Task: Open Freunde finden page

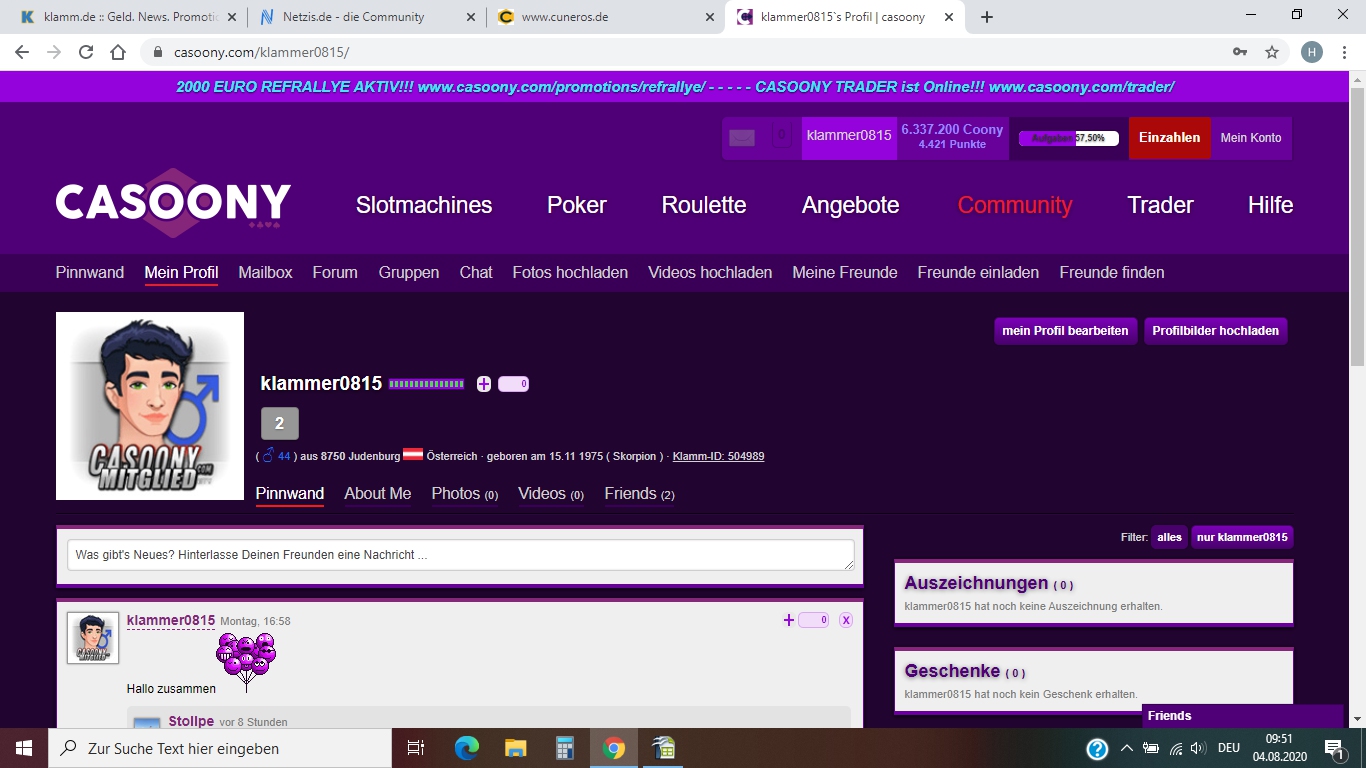Action: (x=1112, y=272)
